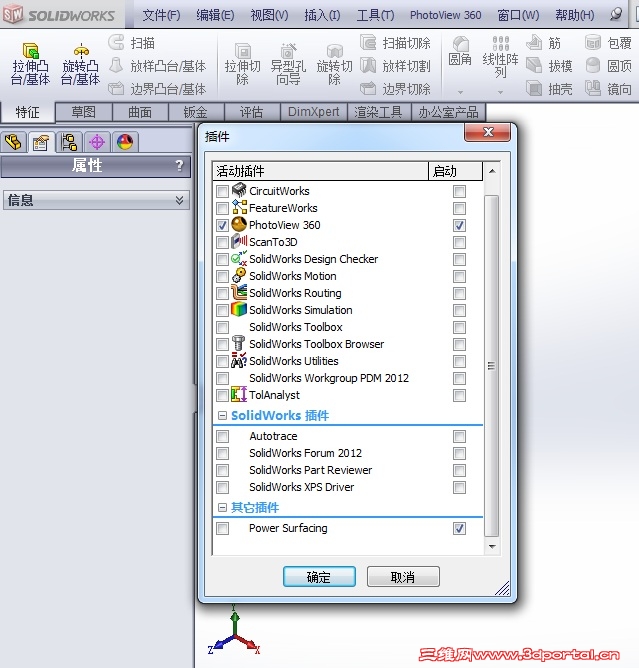Open the DimXpertManager tab icon

coord(97,142)
